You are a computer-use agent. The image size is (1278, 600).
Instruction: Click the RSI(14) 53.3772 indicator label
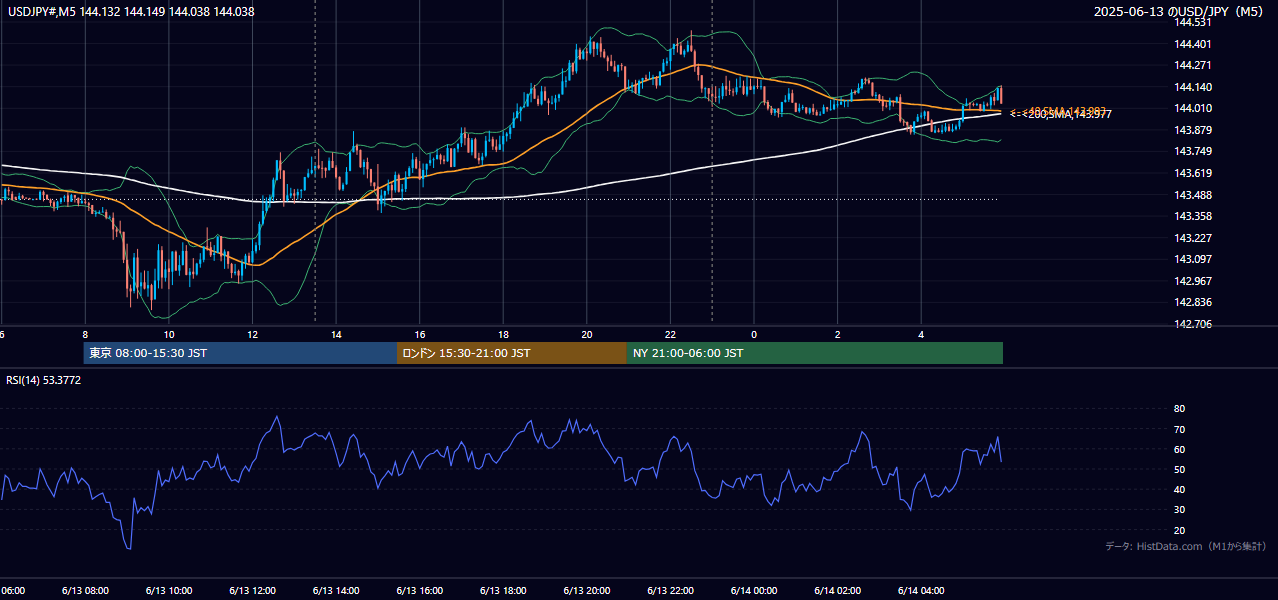tap(44, 380)
